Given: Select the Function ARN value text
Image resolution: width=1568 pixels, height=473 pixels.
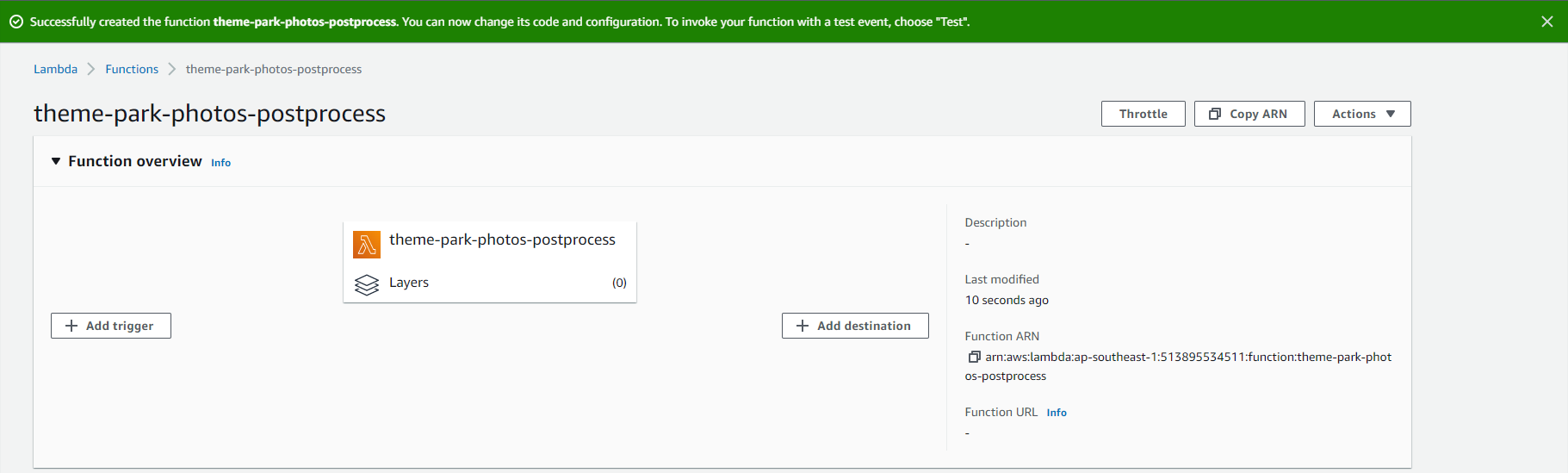Looking at the screenshot, I should 1178,366.
